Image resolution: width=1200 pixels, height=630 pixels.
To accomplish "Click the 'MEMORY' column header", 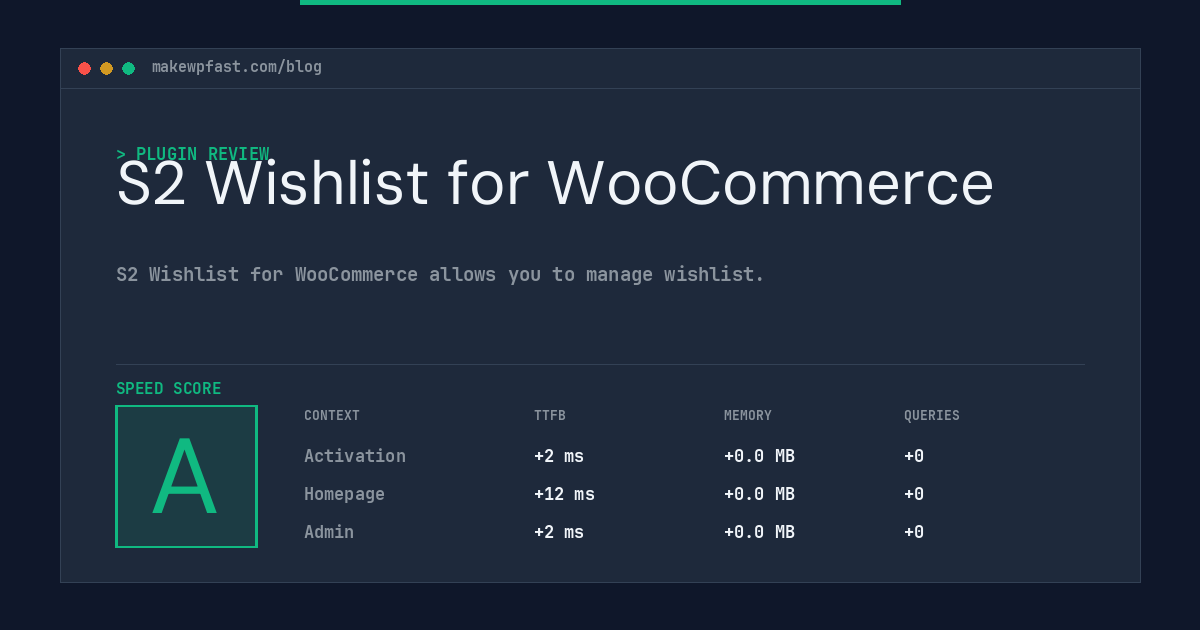I will (x=748, y=415).
